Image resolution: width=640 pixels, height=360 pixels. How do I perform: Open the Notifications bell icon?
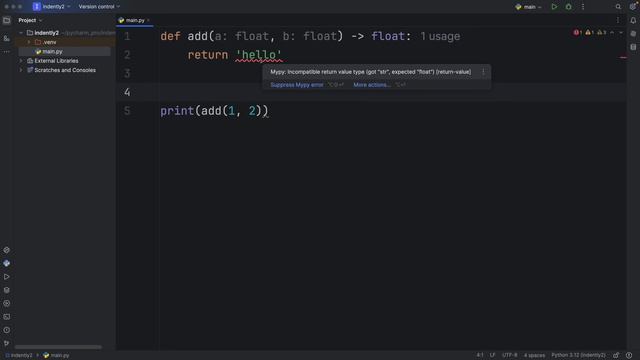click(633, 20)
